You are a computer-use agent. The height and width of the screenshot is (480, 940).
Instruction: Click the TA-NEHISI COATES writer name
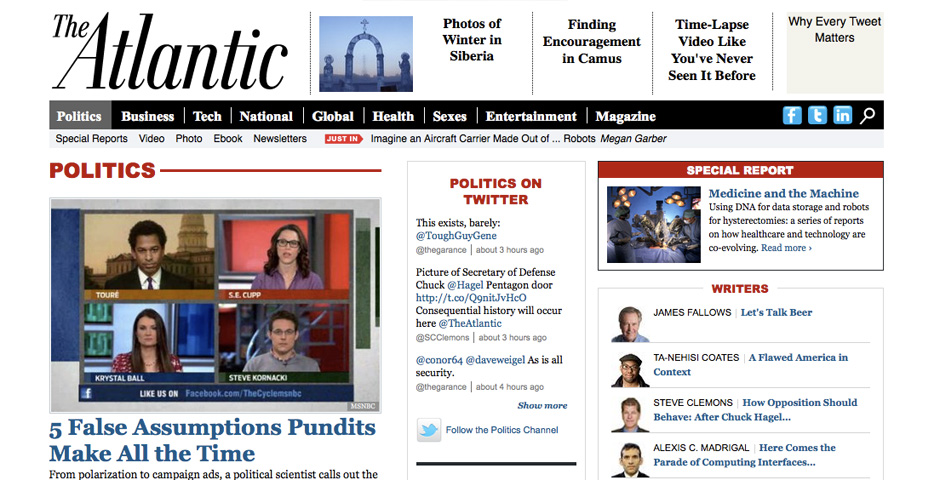[x=696, y=357]
